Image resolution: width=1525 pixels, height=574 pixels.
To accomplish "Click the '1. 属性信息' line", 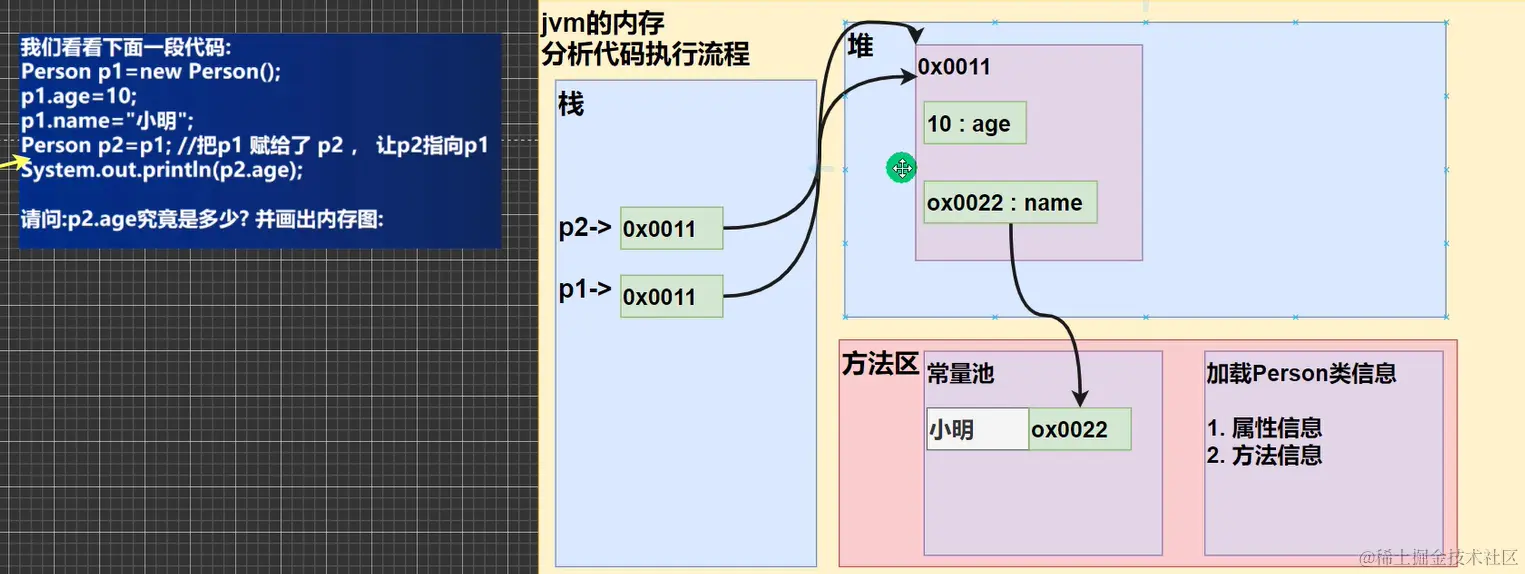I will pos(1264,428).
